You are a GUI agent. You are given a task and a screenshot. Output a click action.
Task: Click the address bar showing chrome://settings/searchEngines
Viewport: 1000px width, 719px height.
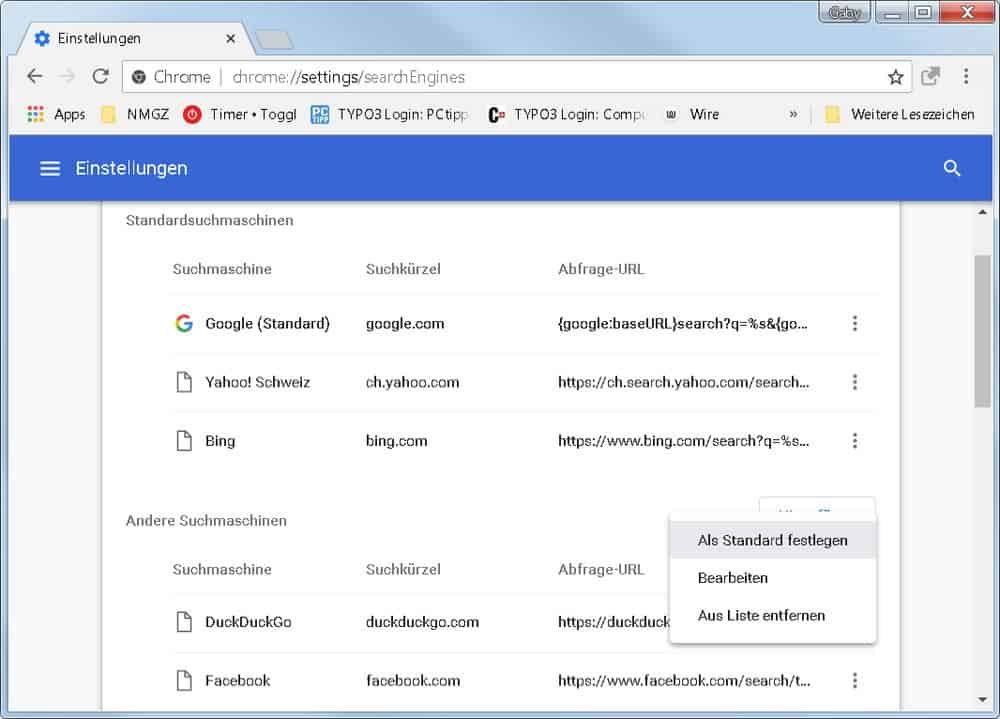(500, 77)
